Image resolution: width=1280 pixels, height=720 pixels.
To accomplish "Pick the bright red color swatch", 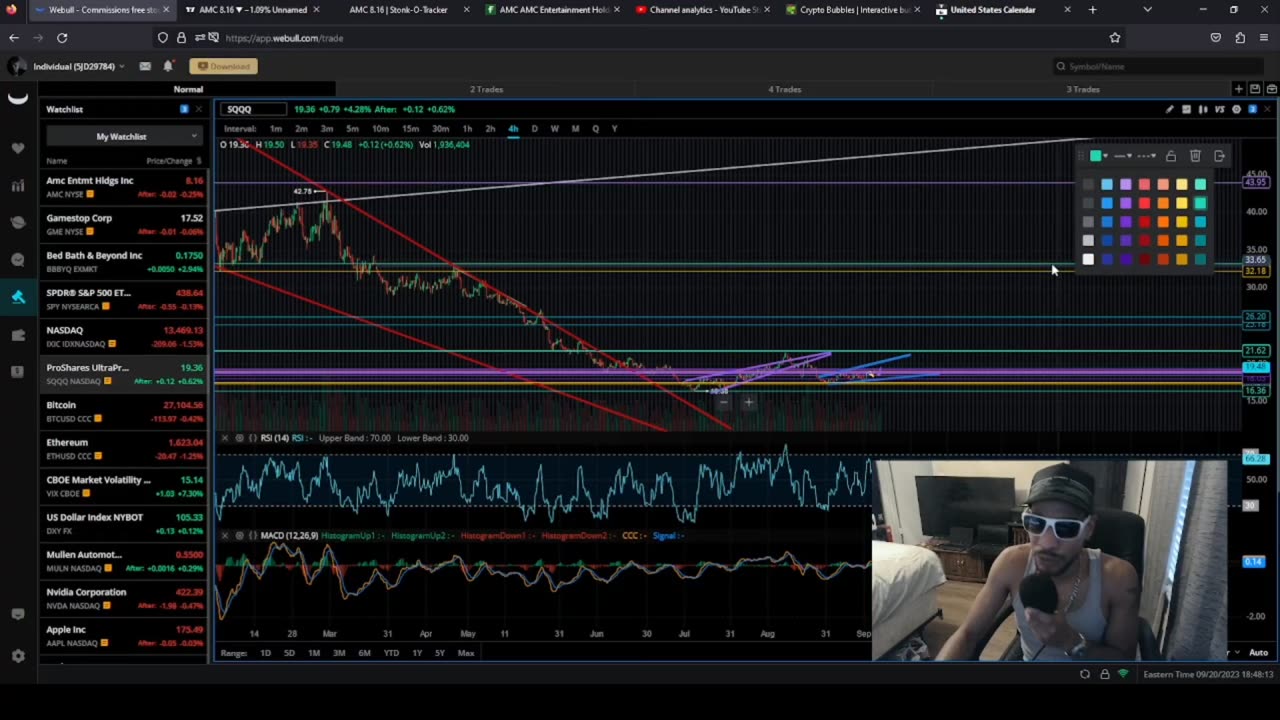I will 1144,203.
